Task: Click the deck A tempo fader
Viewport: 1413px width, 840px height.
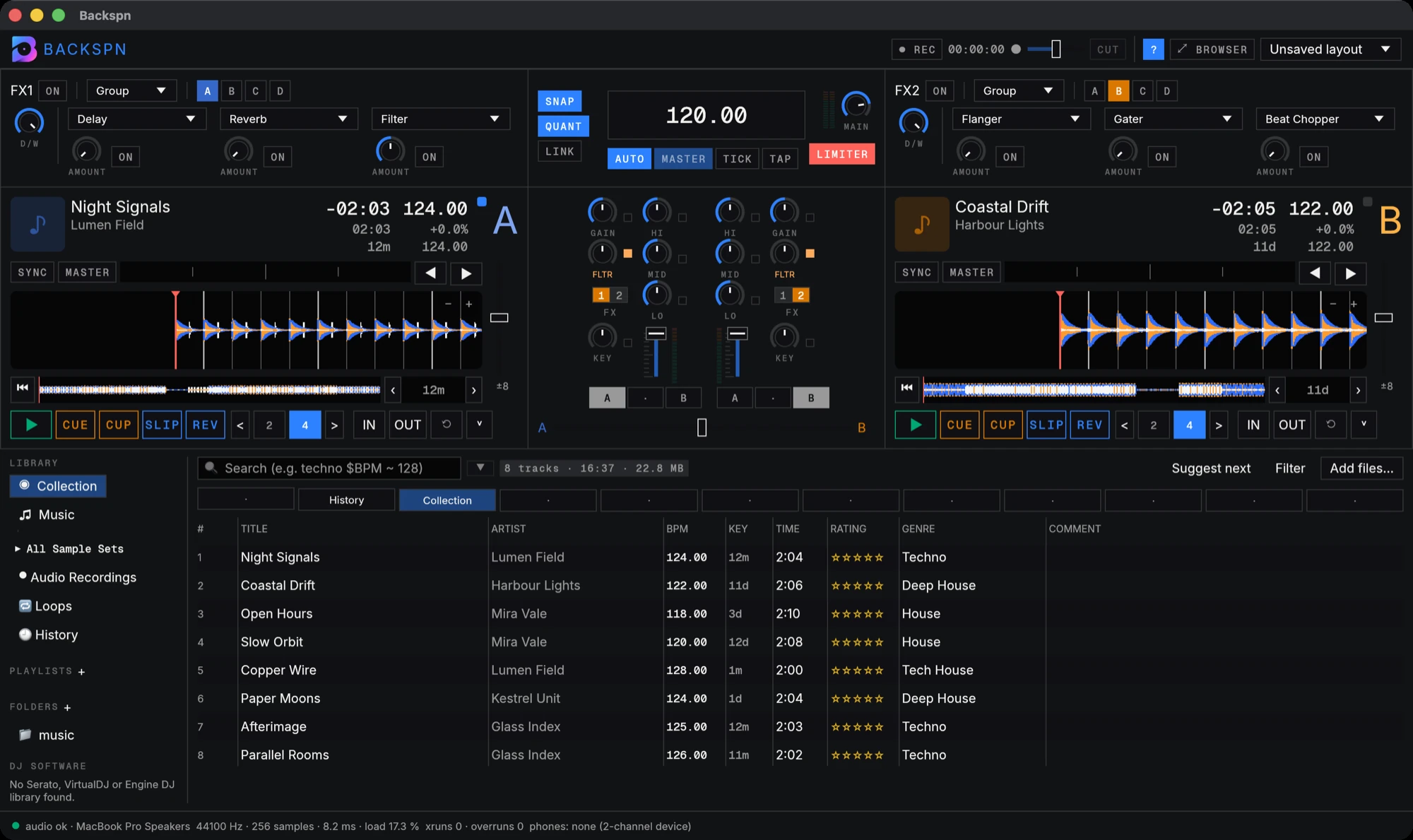Action: tap(499, 318)
